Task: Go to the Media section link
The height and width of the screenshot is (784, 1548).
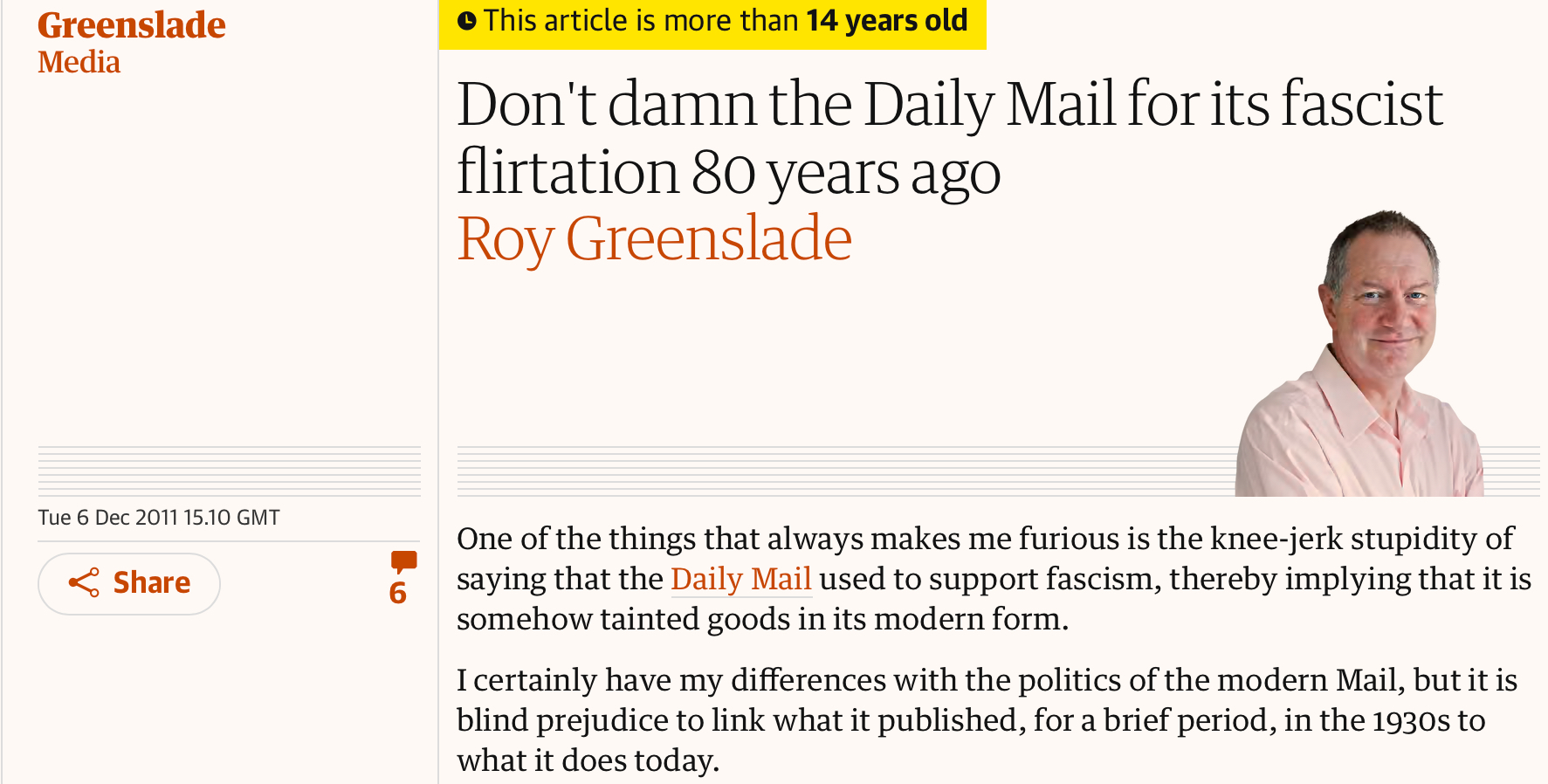Action: pos(79,63)
